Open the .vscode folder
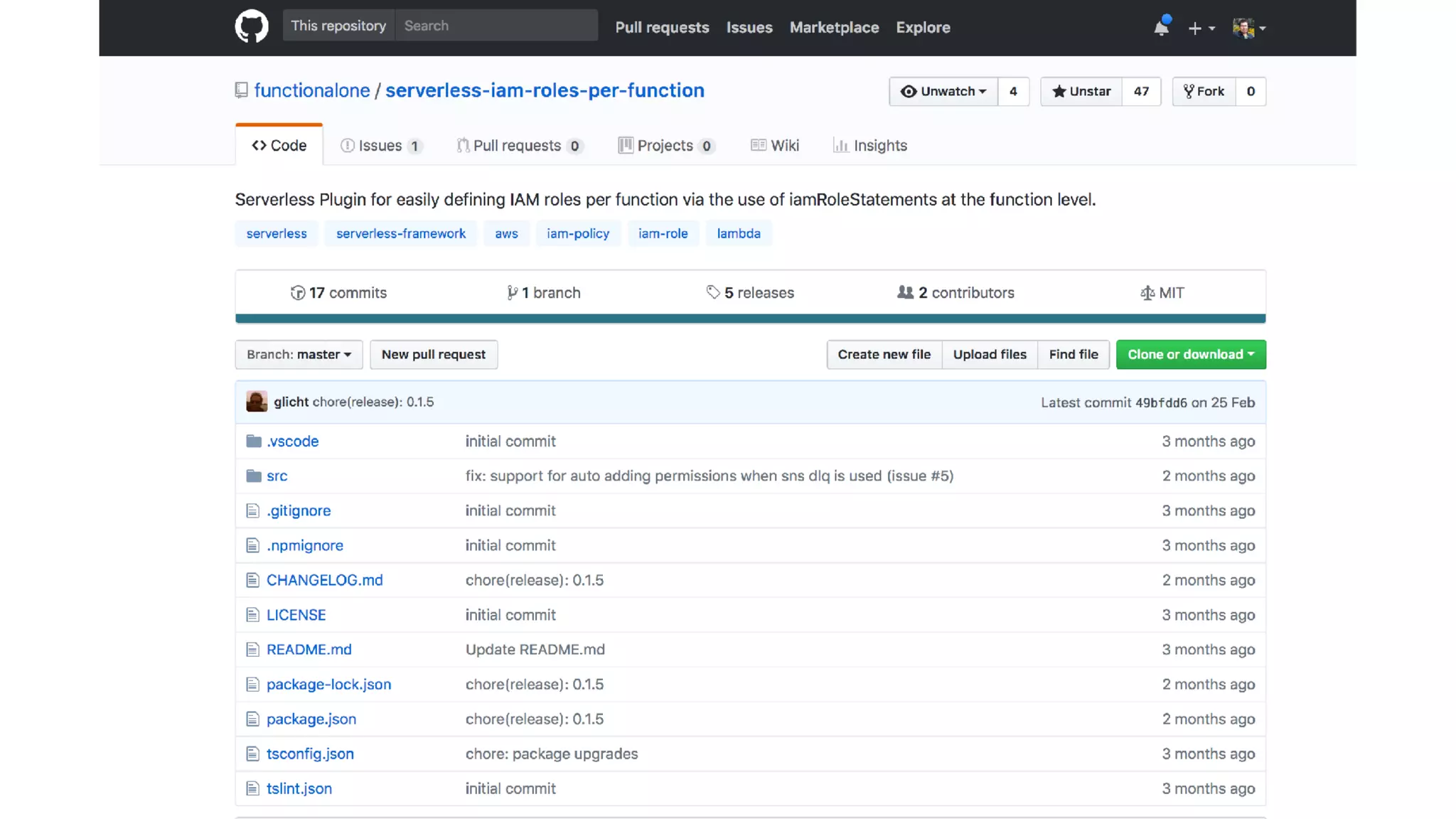 [x=292, y=441]
